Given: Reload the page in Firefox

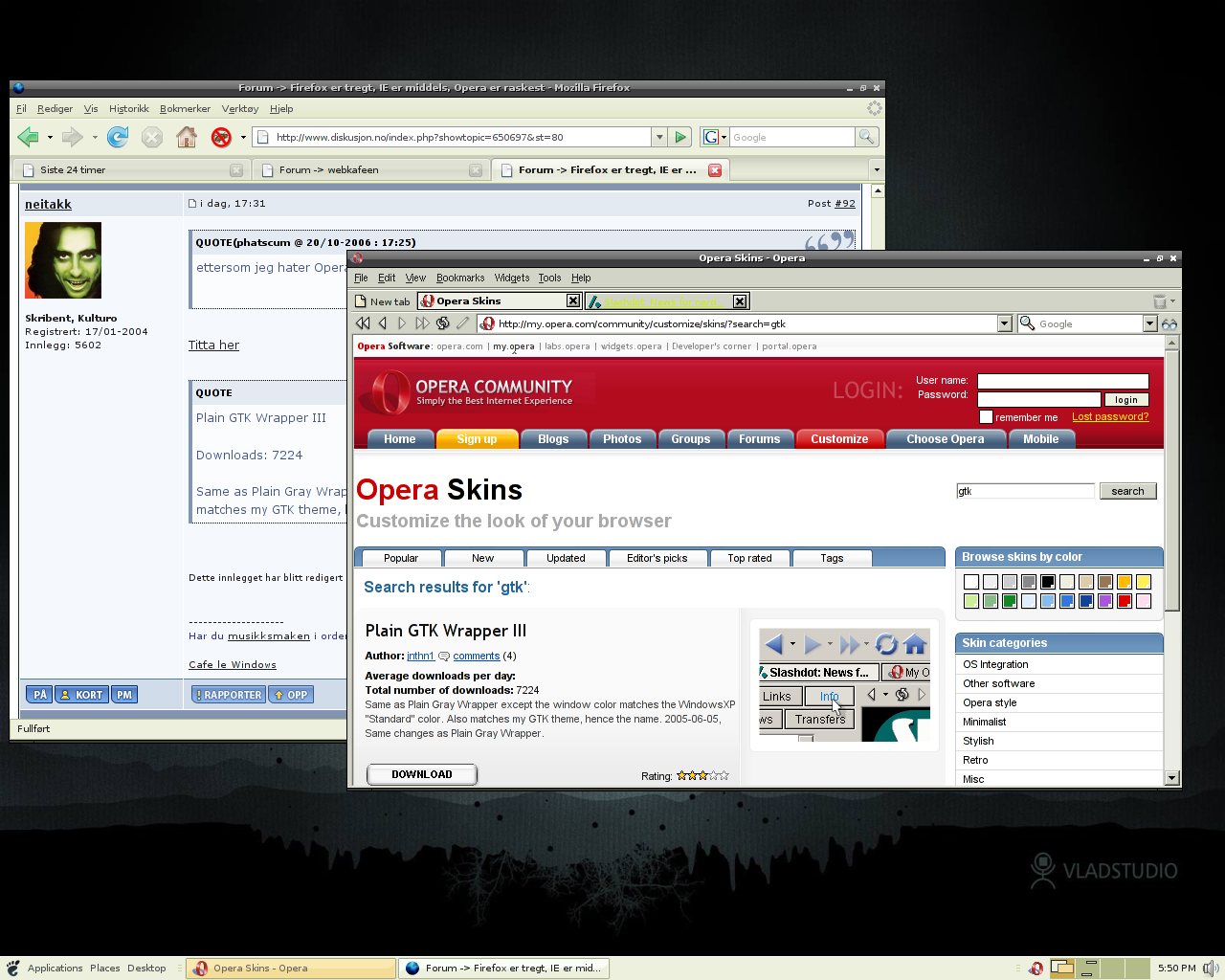Looking at the screenshot, I should click(x=118, y=137).
